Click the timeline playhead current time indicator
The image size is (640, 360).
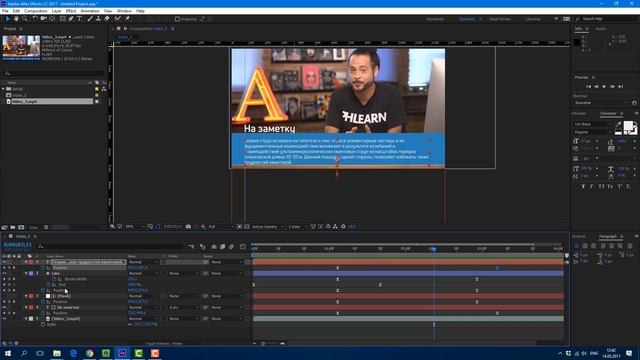pos(433,249)
